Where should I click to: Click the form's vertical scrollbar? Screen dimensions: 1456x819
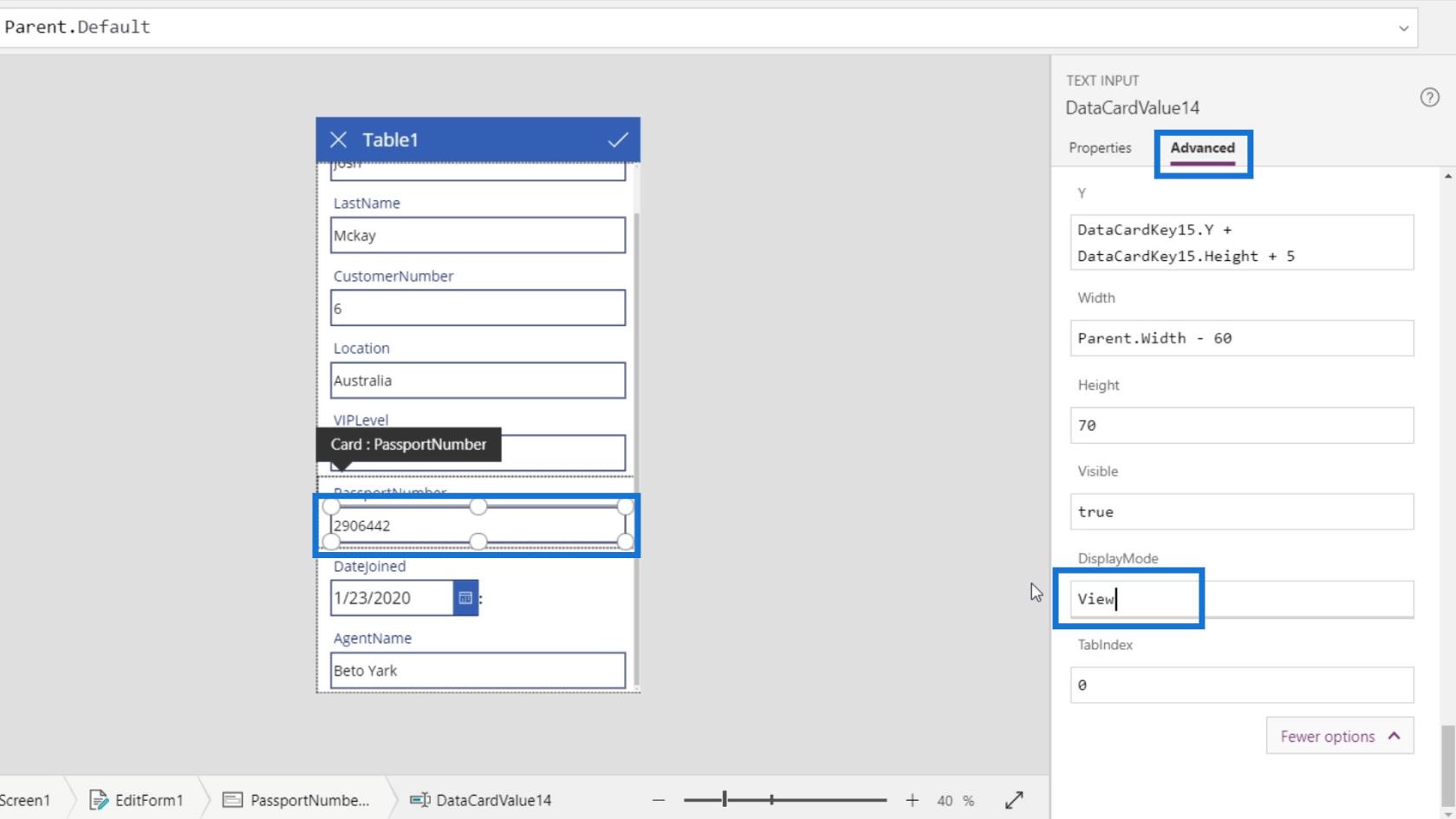pos(636,449)
